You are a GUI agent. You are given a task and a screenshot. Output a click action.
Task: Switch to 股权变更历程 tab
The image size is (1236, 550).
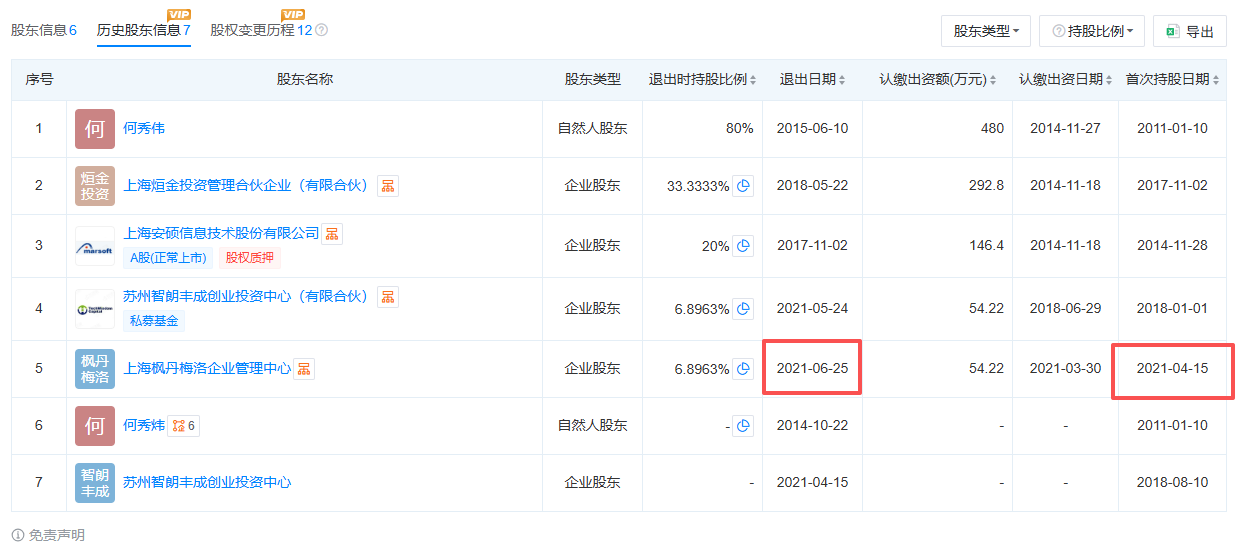[261, 30]
